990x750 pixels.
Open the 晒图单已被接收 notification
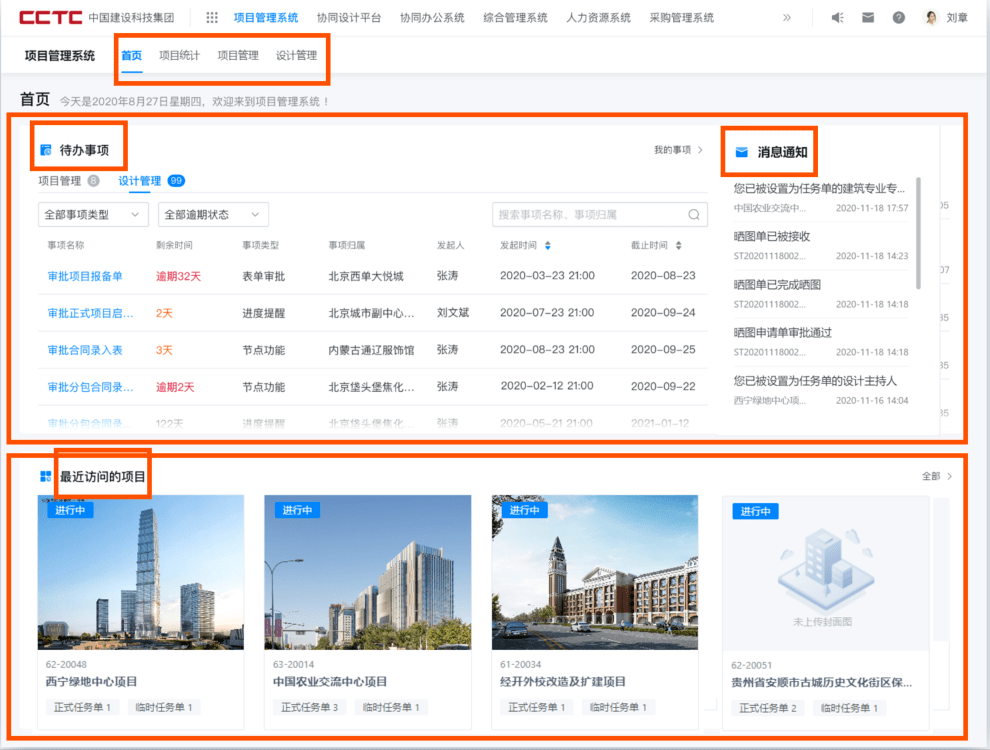pyautogui.click(x=821, y=245)
